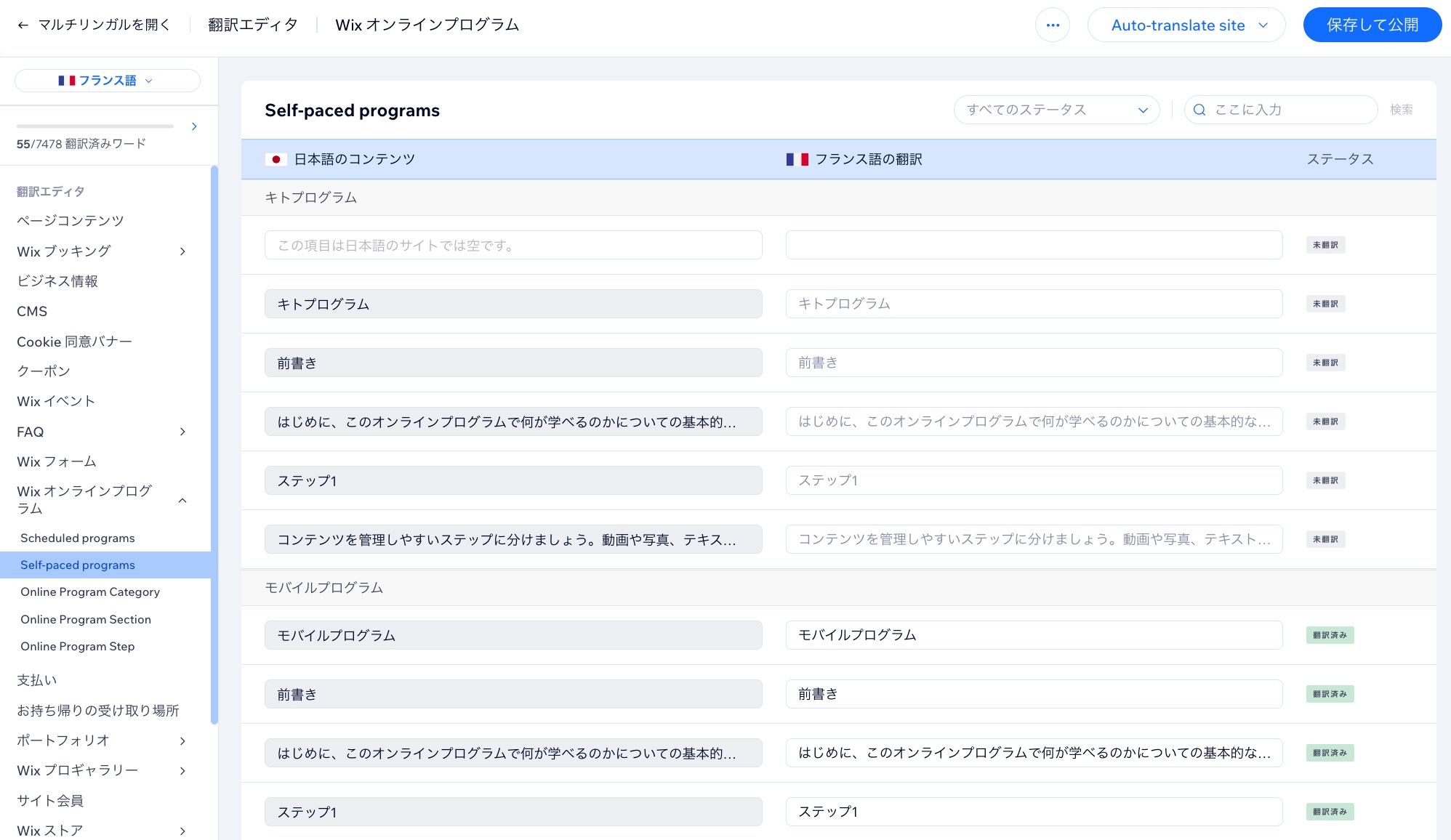Open ページコンテンツ in sidebar
The height and width of the screenshot is (840, 1451).
[x=70, y=221]
